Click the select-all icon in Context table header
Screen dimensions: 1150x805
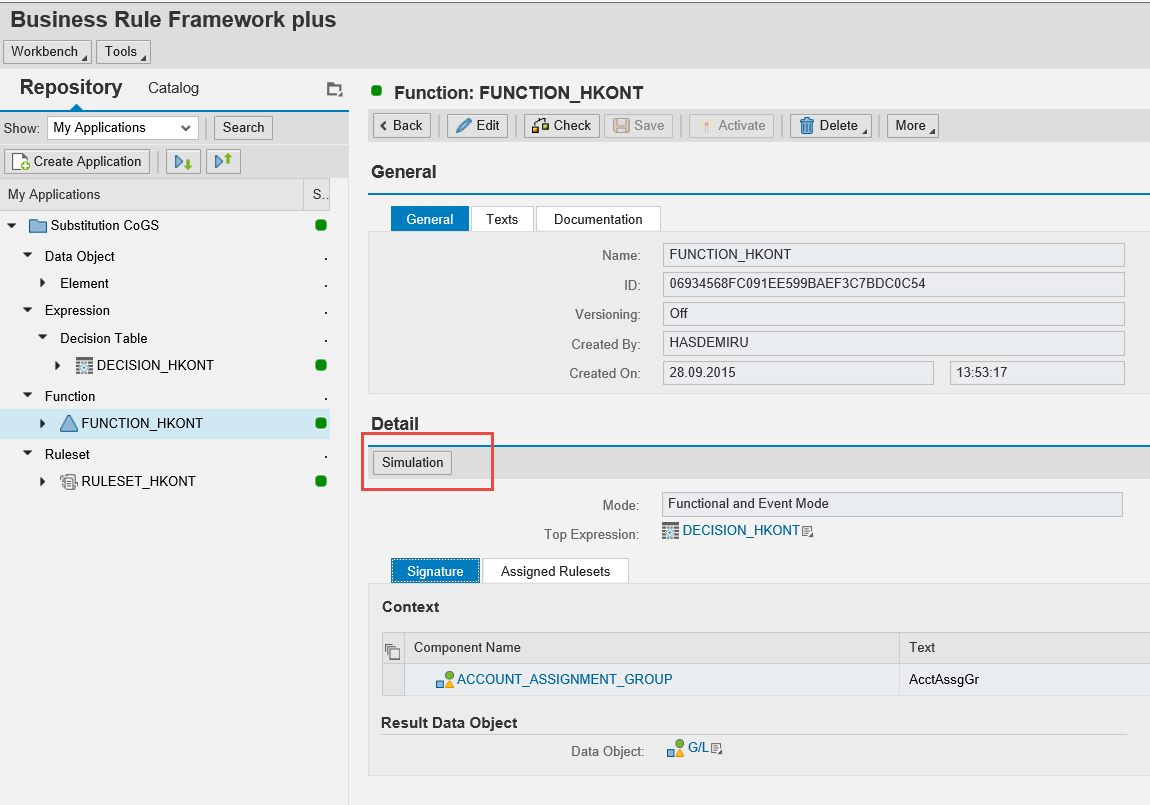392,651
